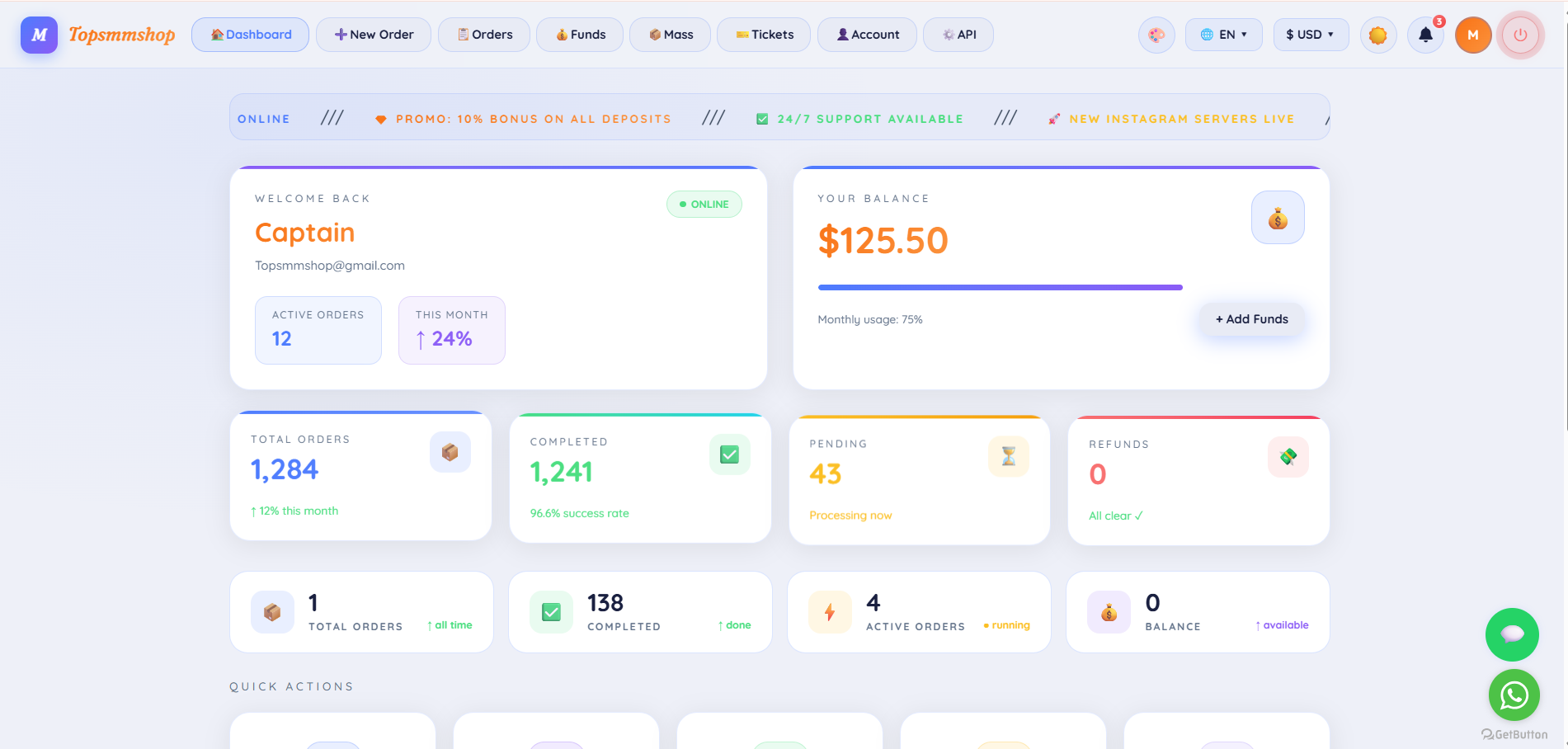Click the power logout icon
Screen dimensions: 1568x749
coord(1520,35)
